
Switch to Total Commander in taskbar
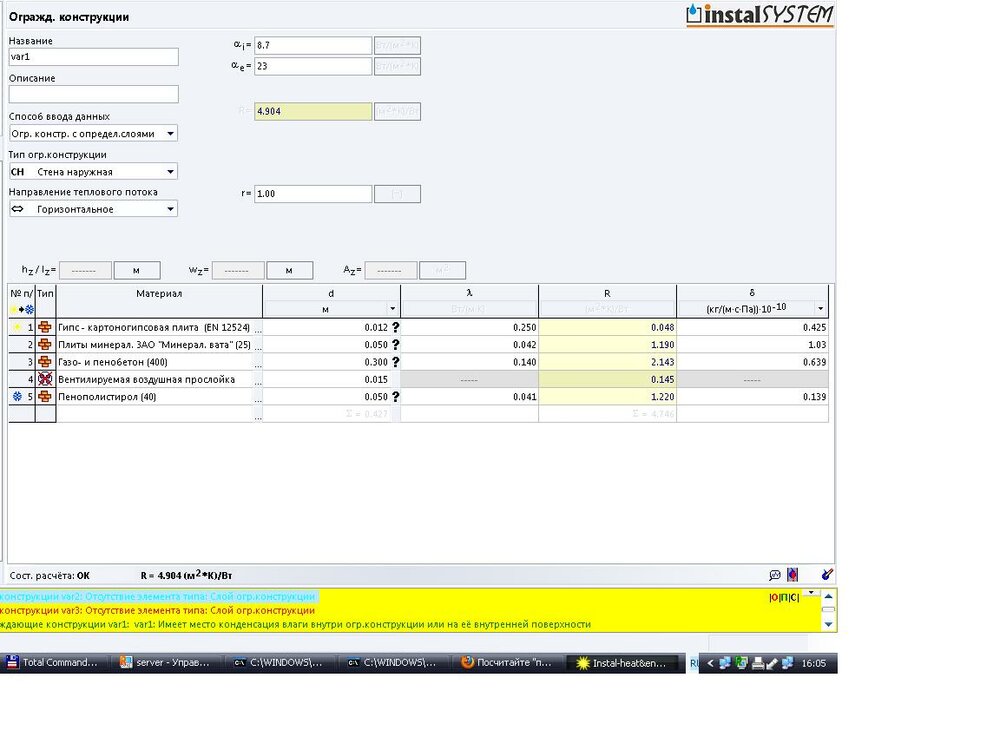[x=52, y=663]
